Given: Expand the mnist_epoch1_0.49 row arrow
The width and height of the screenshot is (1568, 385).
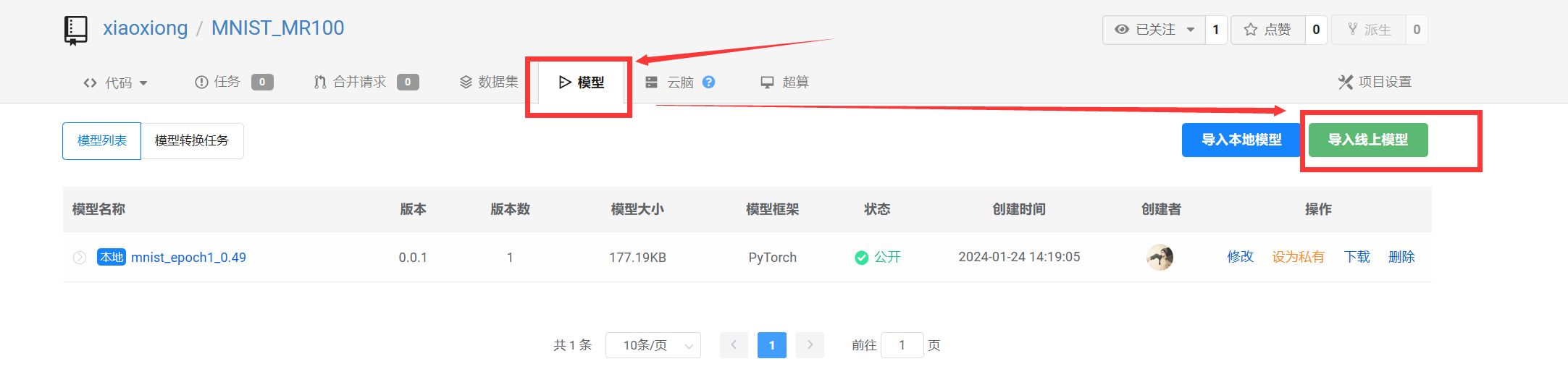Looking at the screenshot, I should tap(80, 258).
